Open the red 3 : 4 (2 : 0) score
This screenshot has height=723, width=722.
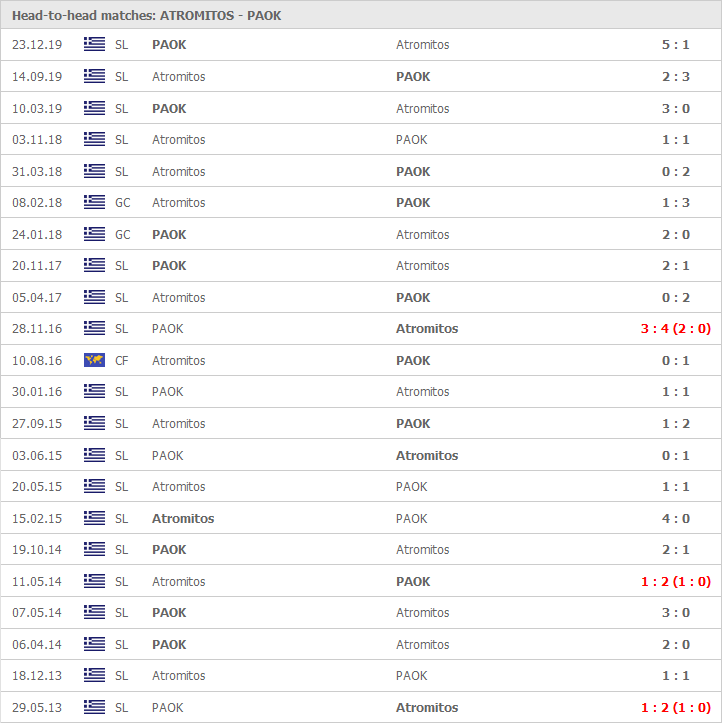pos(675,329)
